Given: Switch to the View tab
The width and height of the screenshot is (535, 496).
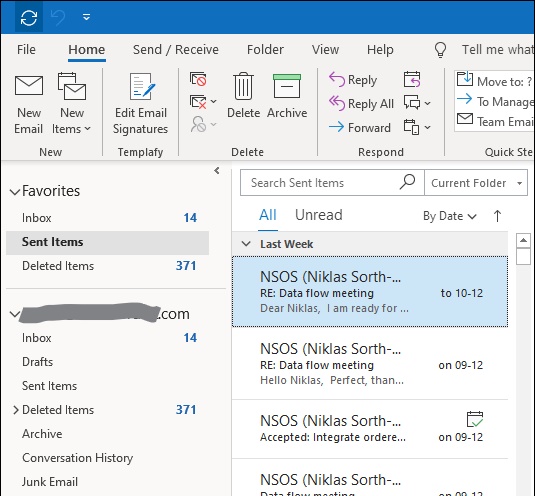Looking at the screenshot, I should [325, 50].
